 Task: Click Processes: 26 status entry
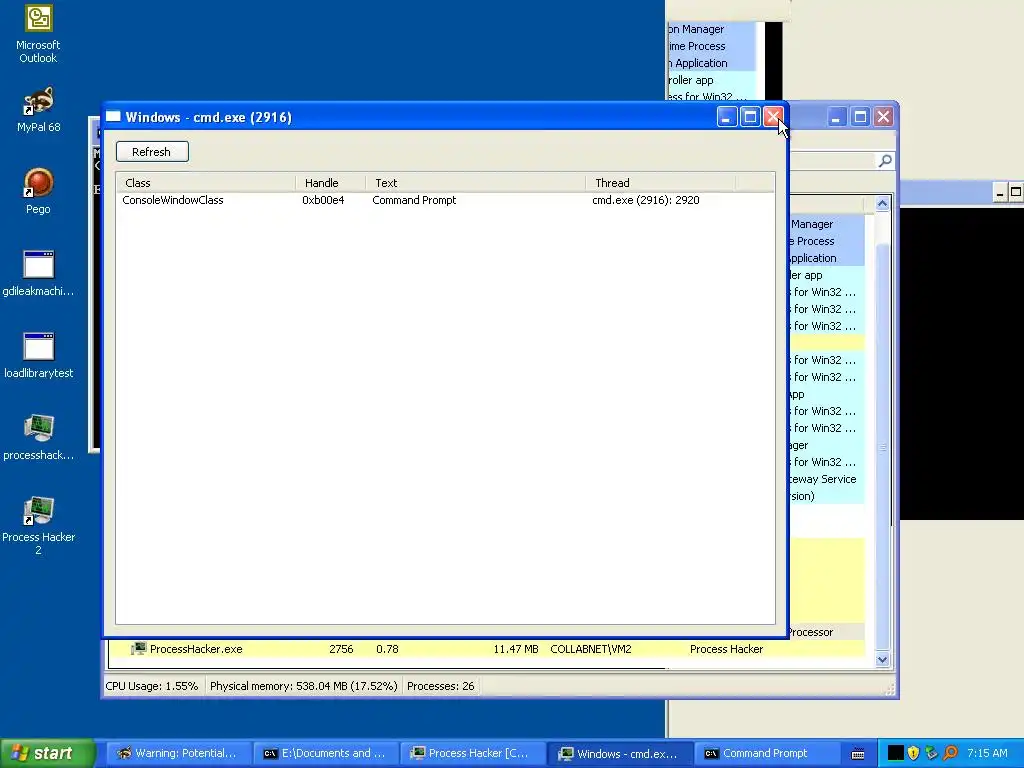pos(440,686)
